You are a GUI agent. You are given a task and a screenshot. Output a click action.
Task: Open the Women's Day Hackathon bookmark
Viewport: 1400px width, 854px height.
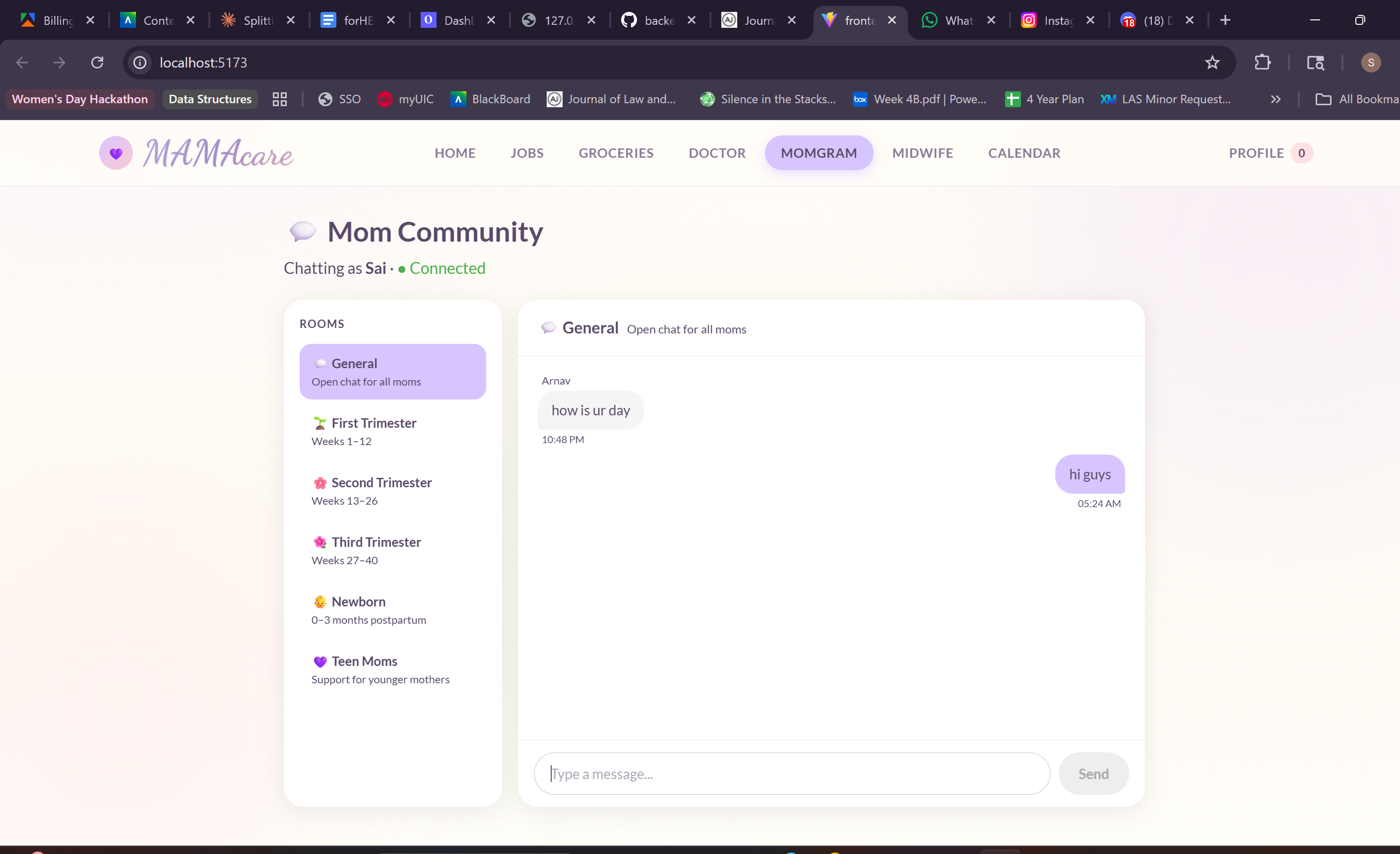(x=80, y=99)
